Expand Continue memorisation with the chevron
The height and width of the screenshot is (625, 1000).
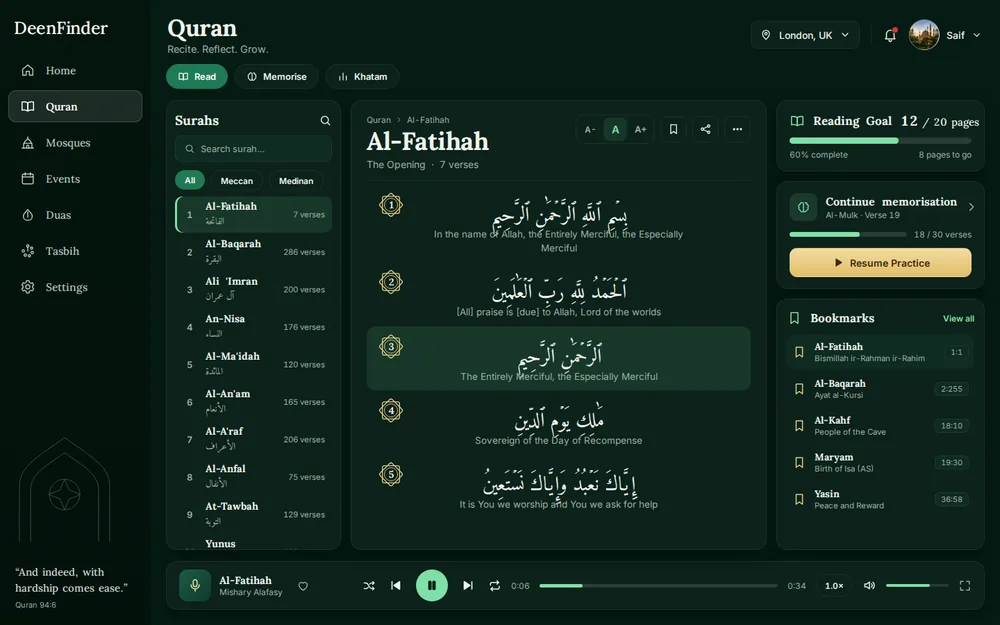[971, 207]
